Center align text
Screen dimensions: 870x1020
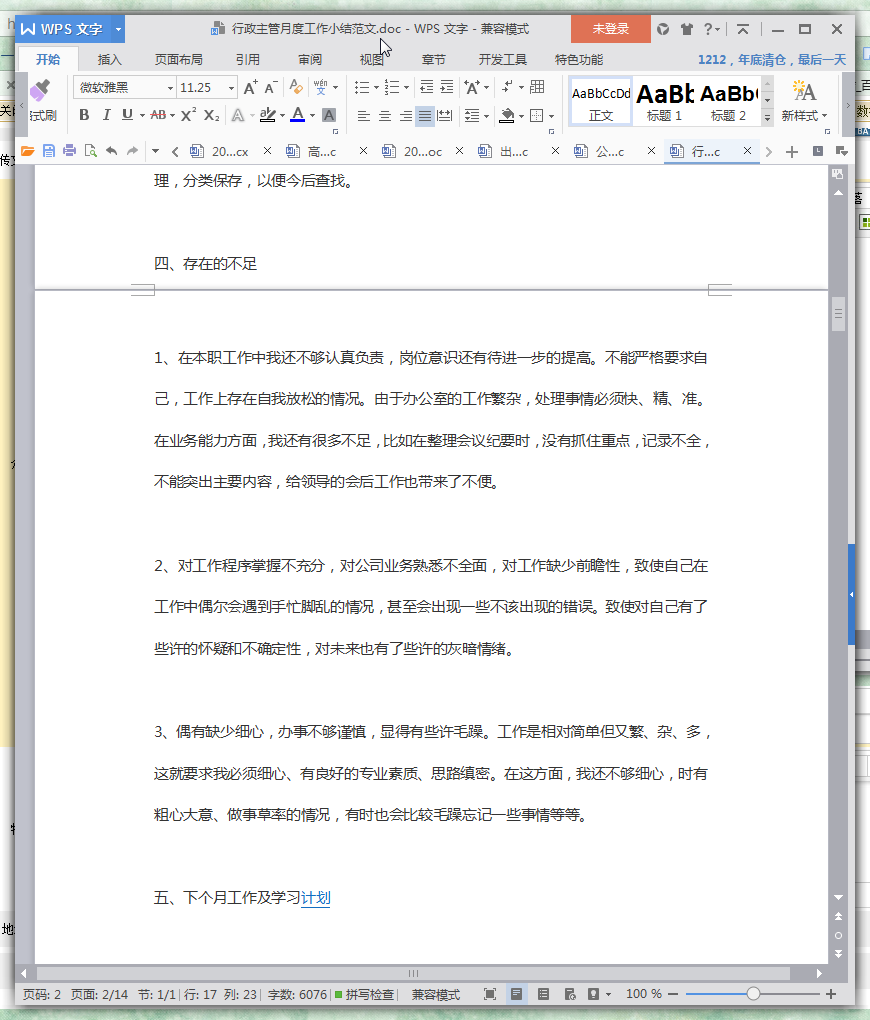(x=385, y=116)
